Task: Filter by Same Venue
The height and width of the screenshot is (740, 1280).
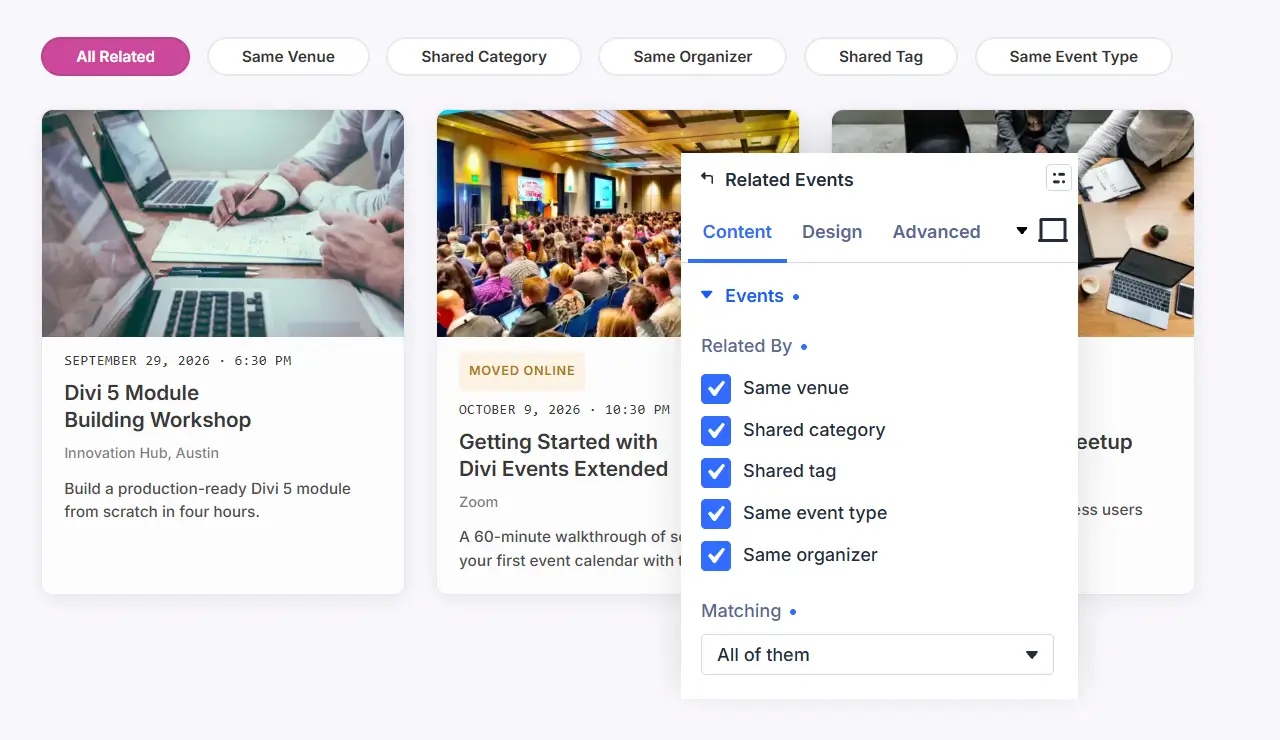Action: [x=288, y=57]
